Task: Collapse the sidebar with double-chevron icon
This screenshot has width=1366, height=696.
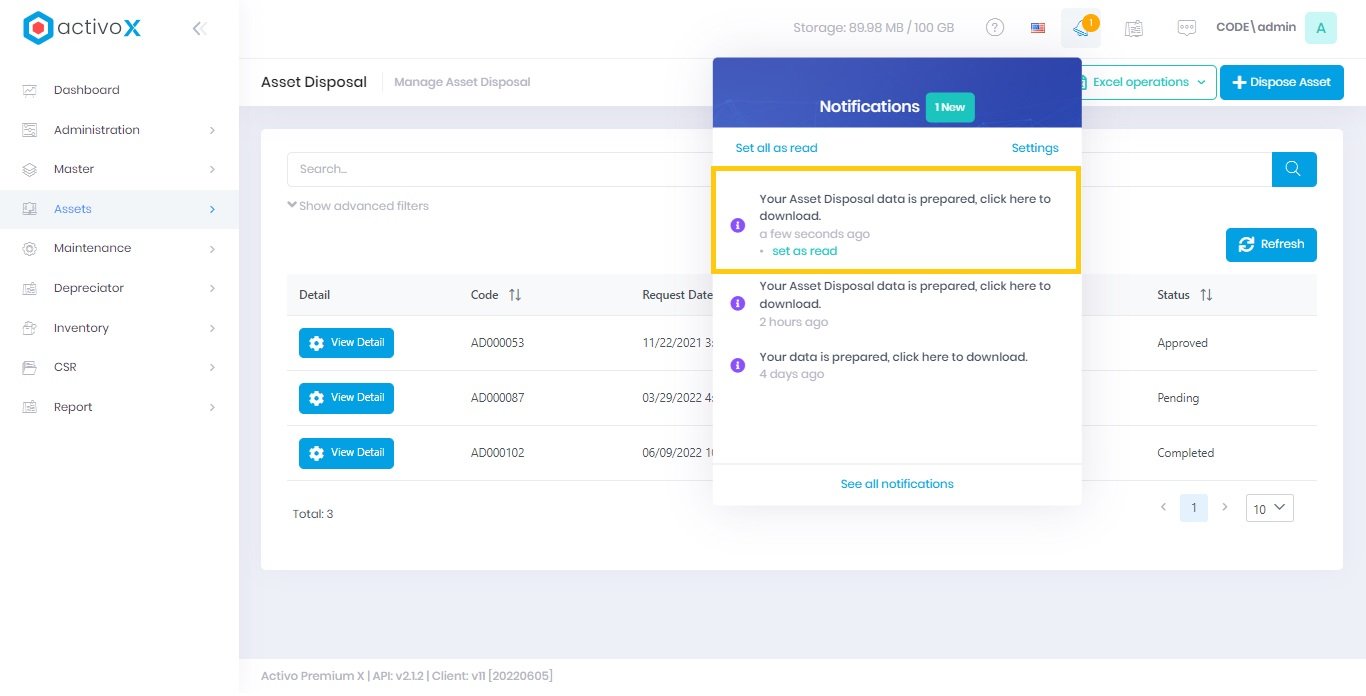Action: [x=199, y=28]
